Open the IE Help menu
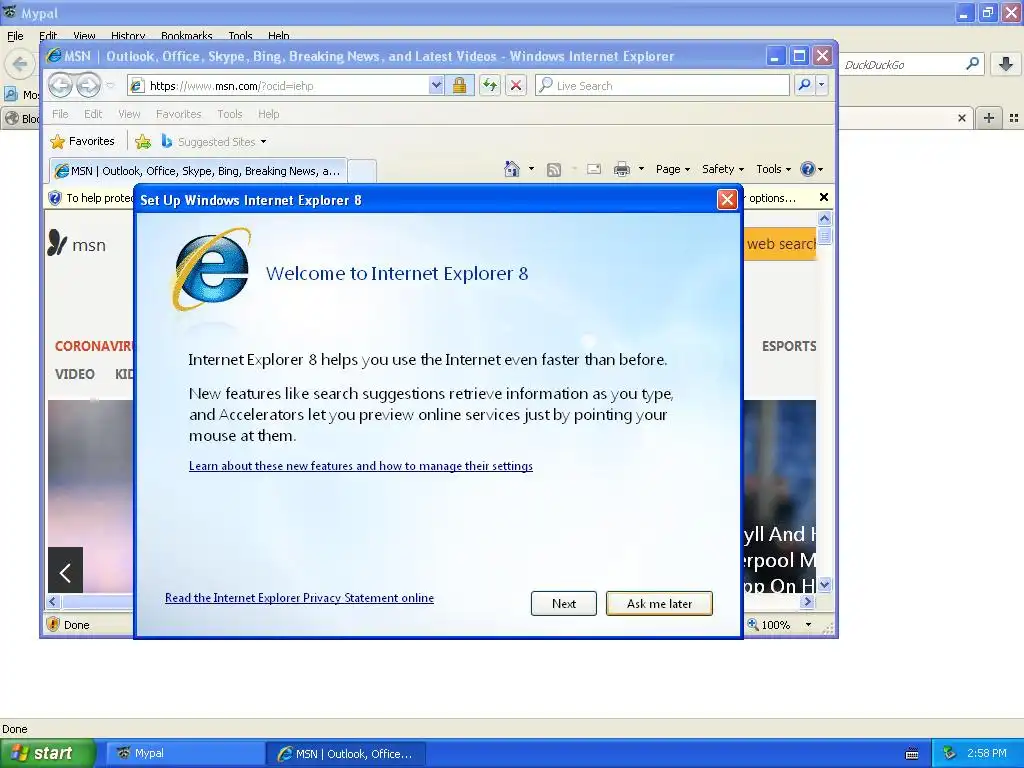 [268, 114]
